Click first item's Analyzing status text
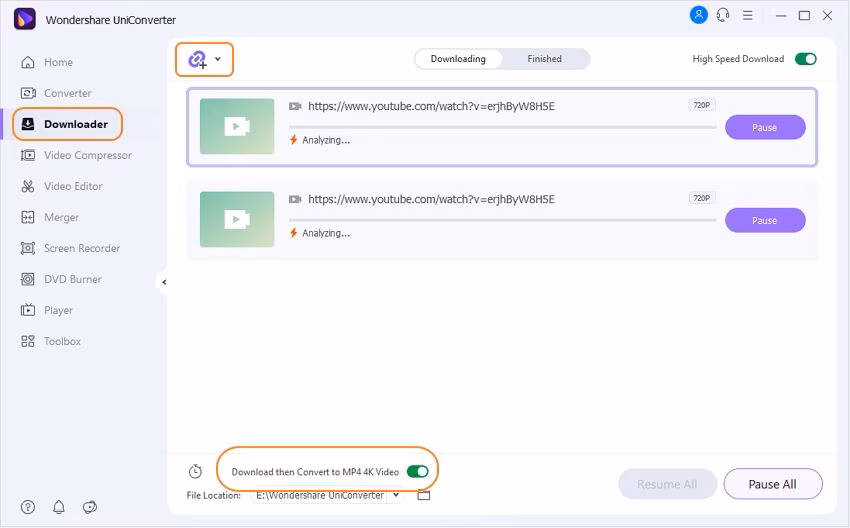The height and width of the screenshot is (528, 850). pos(326,140)
